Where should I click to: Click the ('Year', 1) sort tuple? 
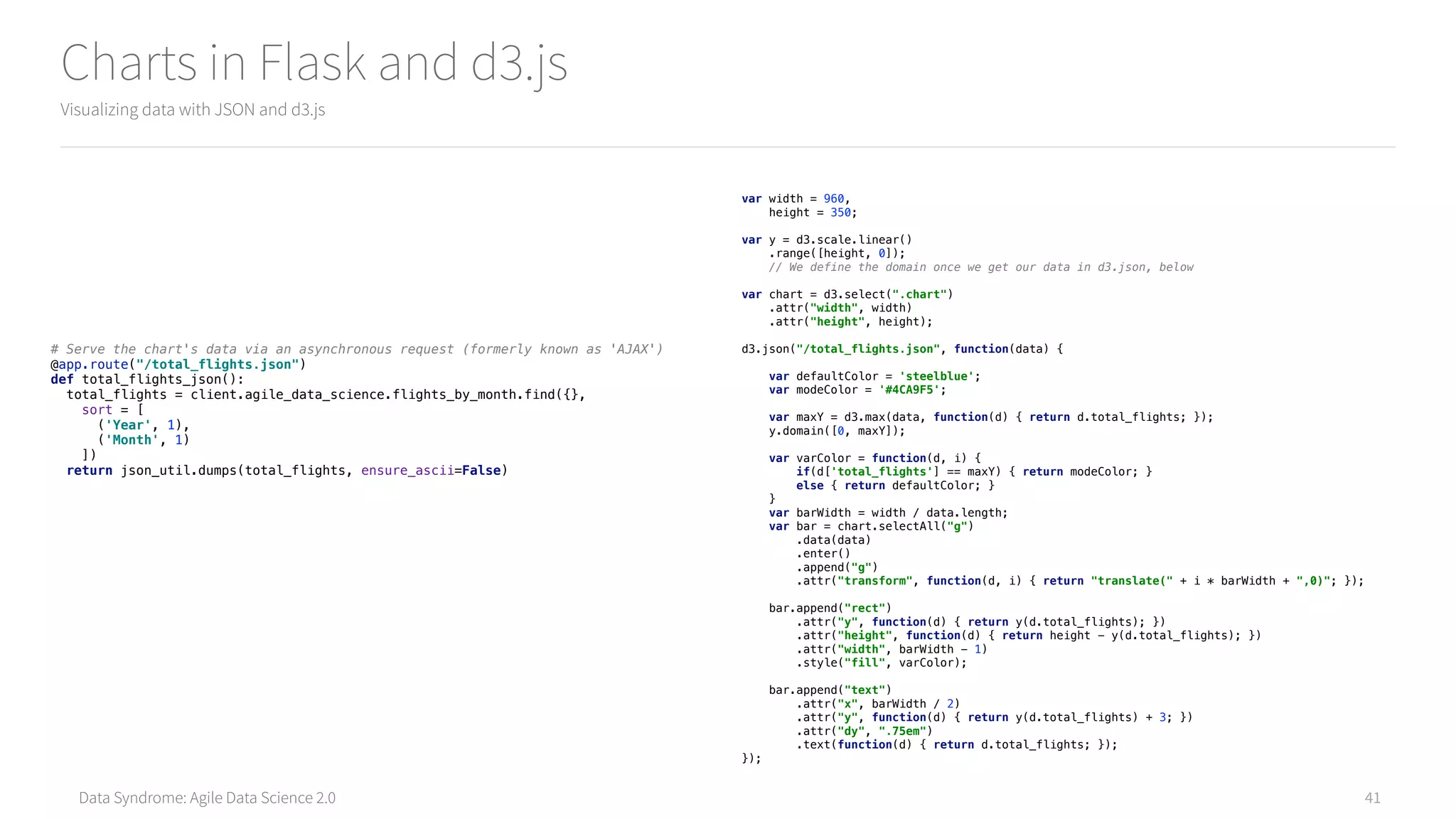coord(144,425)
